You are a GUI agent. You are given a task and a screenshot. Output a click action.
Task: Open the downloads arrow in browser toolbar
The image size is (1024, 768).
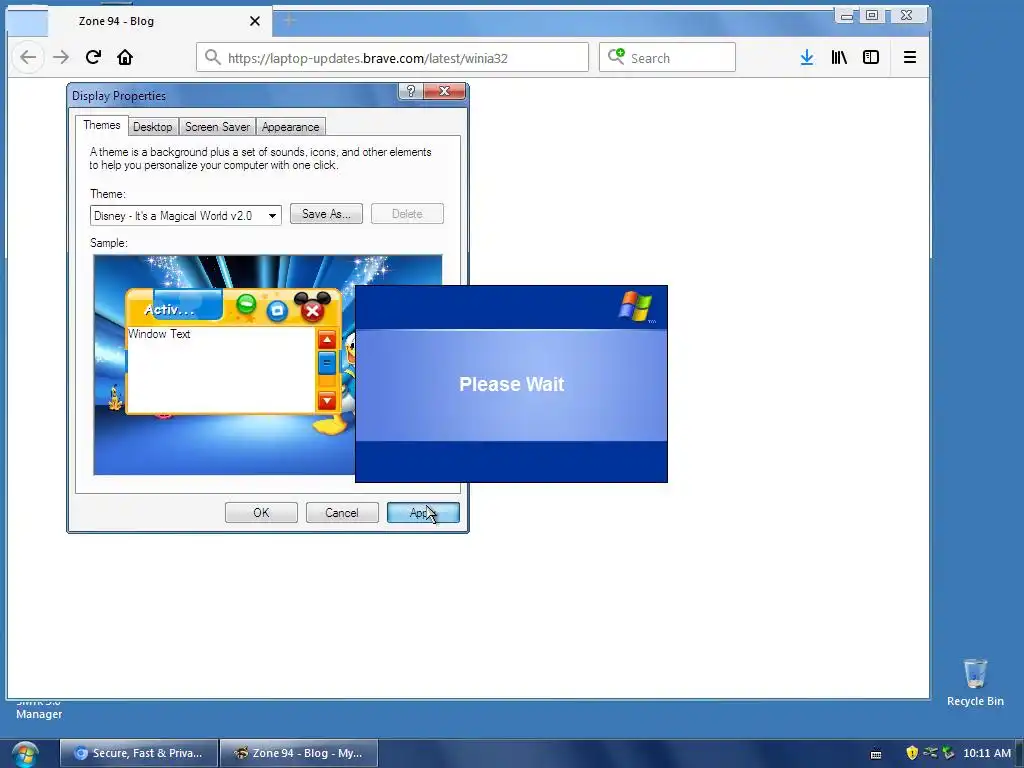(807, 57)
